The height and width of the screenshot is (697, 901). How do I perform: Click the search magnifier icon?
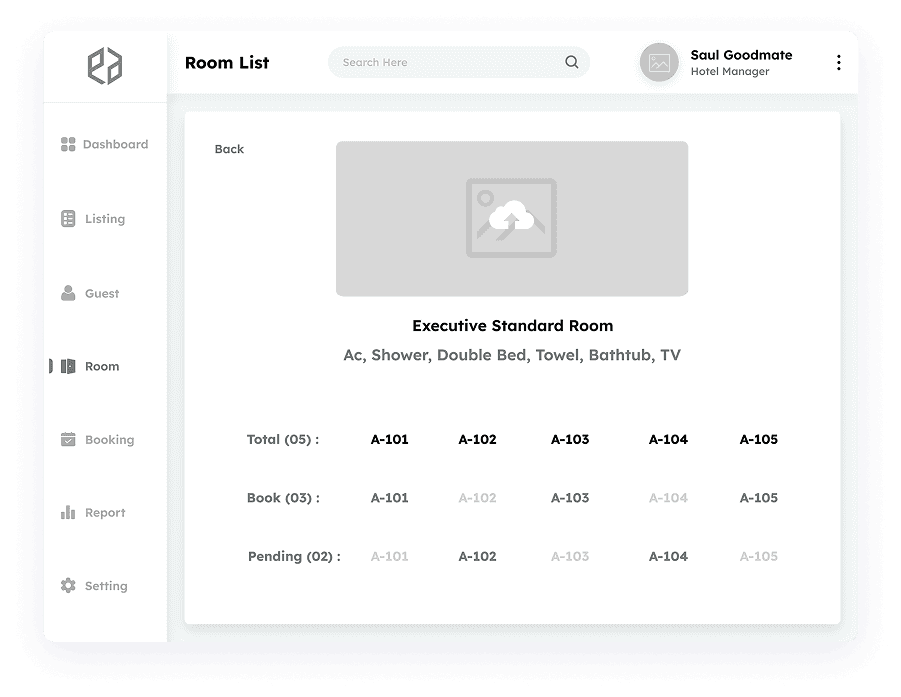[571, 62]
